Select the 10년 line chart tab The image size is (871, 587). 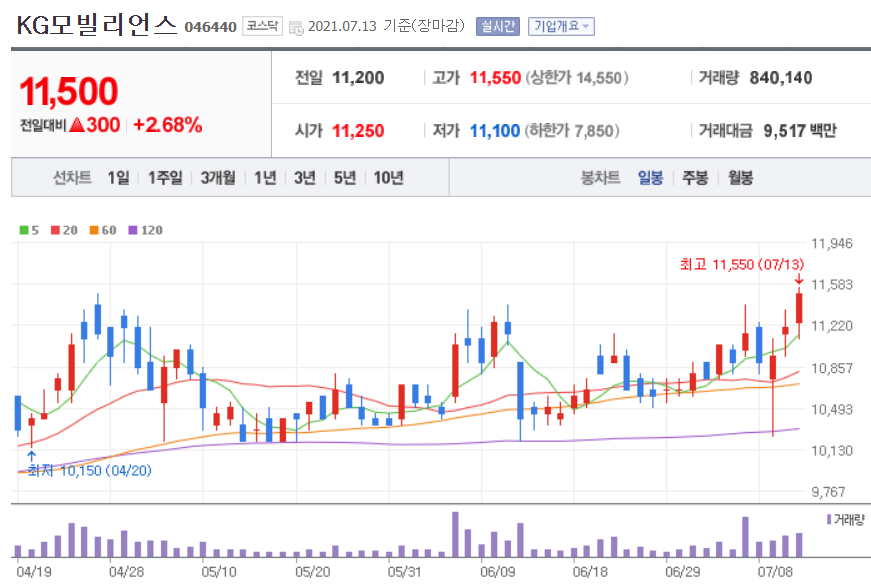388,178
